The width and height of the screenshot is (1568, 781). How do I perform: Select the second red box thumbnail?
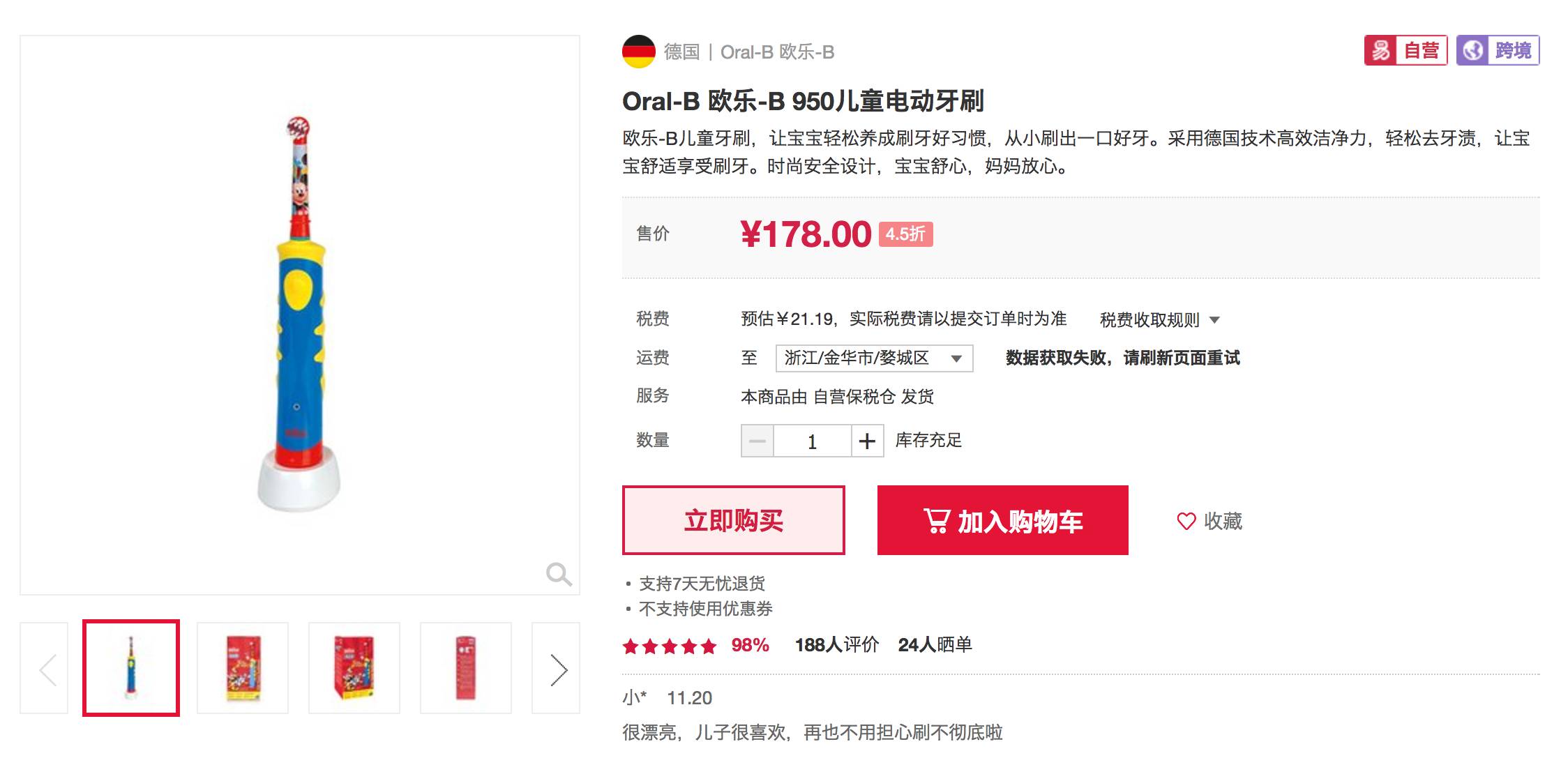point(354,668)
